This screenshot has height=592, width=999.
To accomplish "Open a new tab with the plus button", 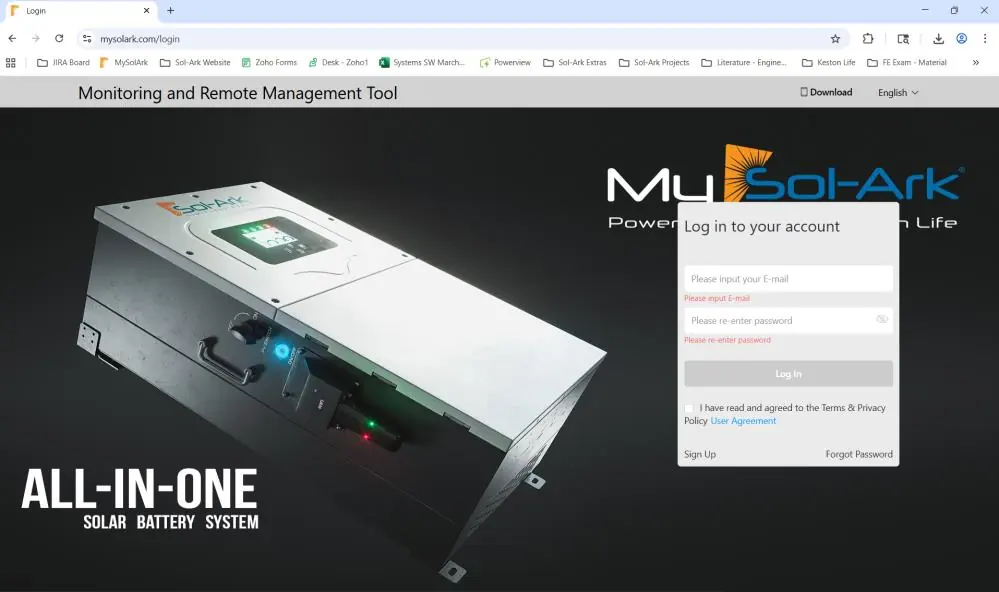I will 171,10.
